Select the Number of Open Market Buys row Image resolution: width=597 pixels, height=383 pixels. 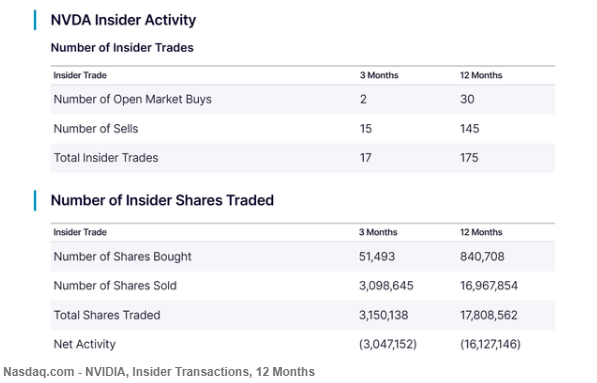tap(303, 99)
